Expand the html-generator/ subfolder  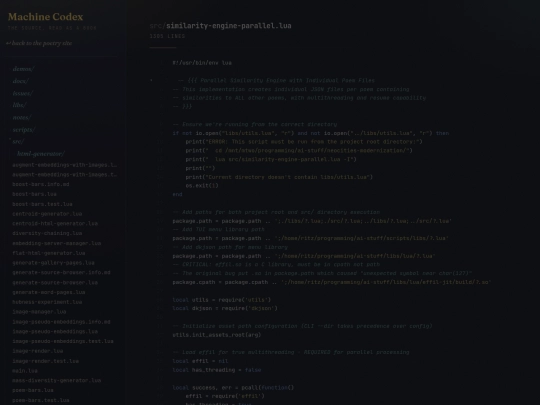[41, 154]
